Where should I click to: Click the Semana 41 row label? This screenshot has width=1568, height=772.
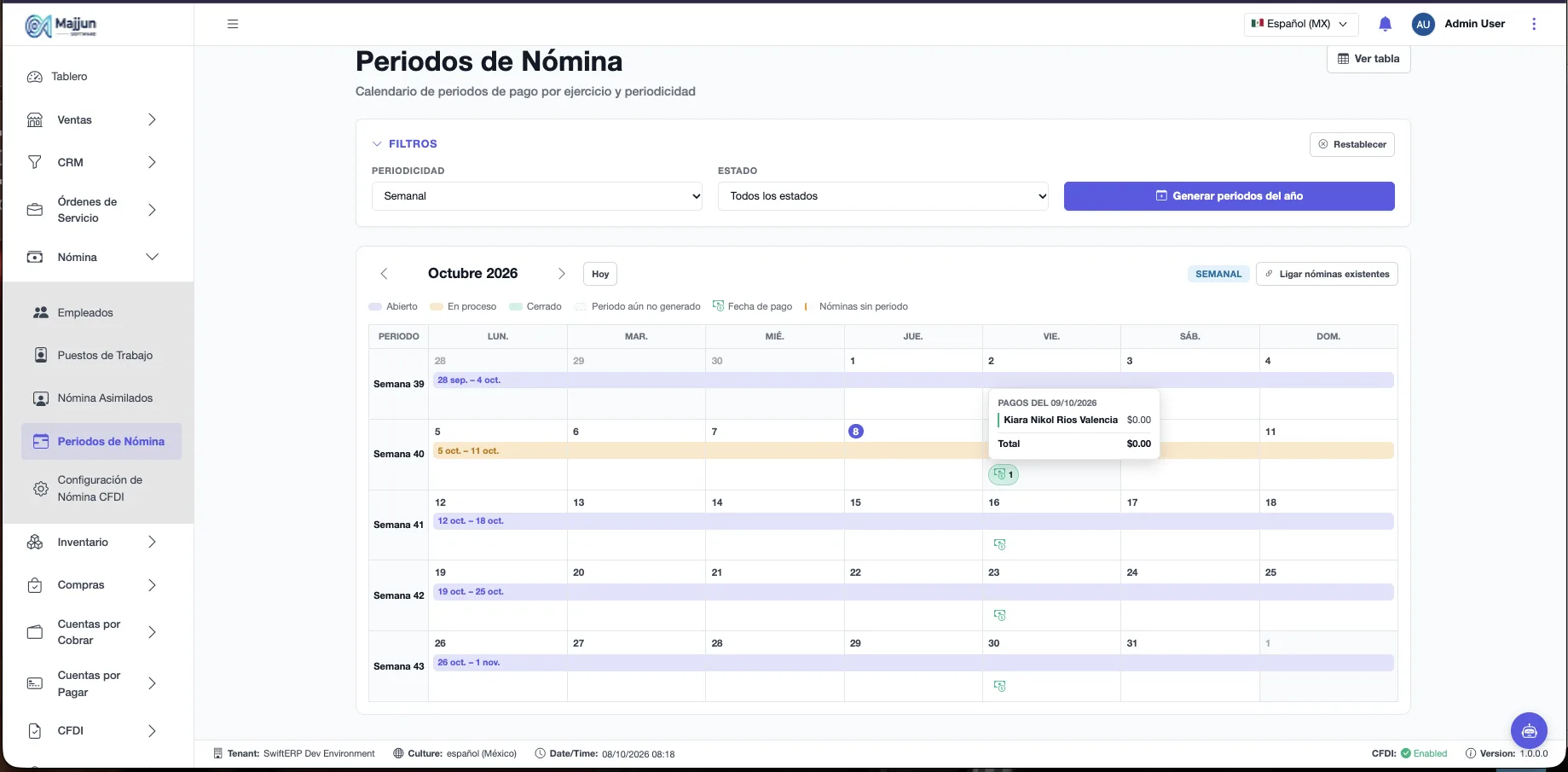click(398, 525)
